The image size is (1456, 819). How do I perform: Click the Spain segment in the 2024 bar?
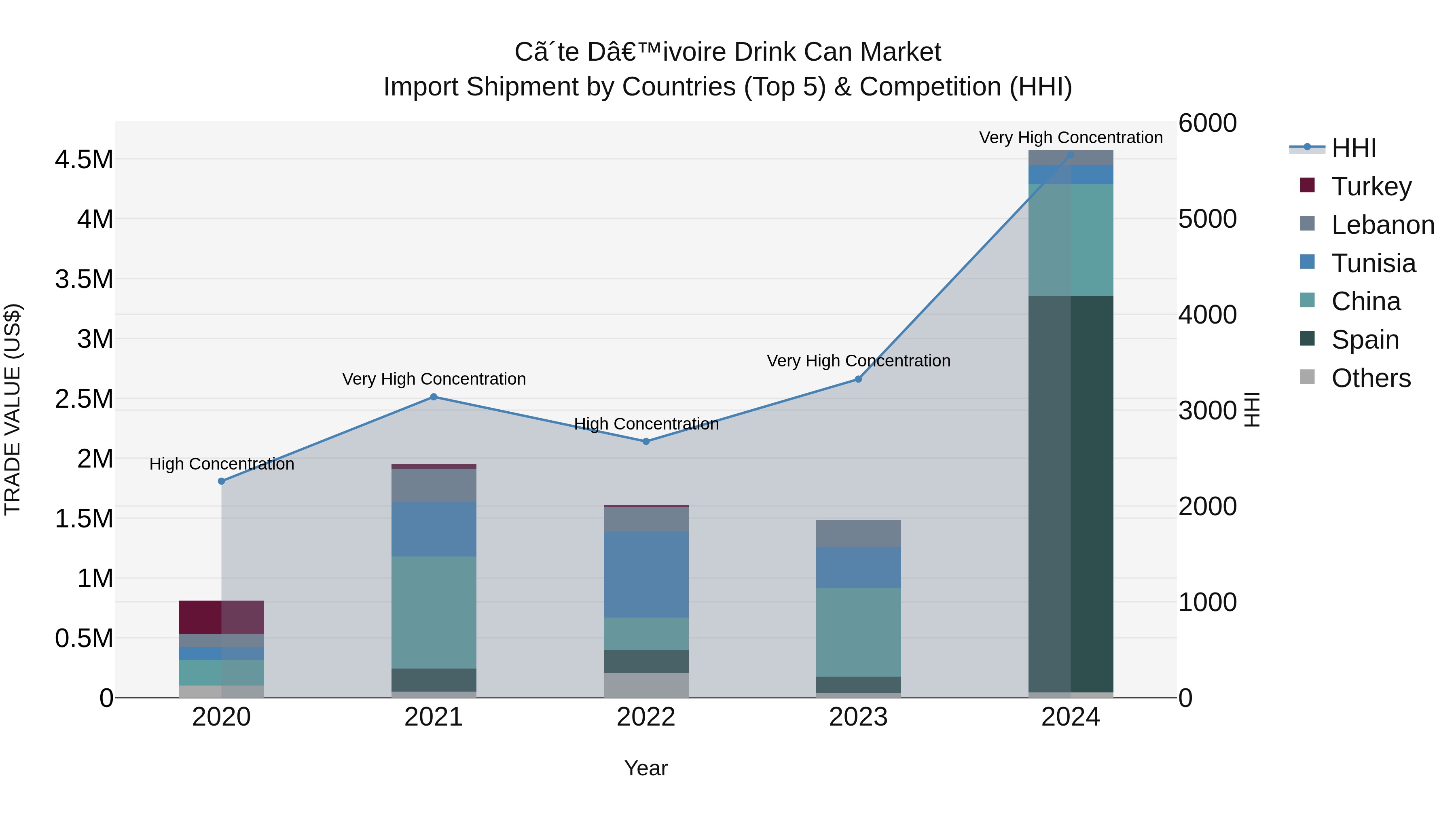pyautogui.click(x=1071, y=494)
